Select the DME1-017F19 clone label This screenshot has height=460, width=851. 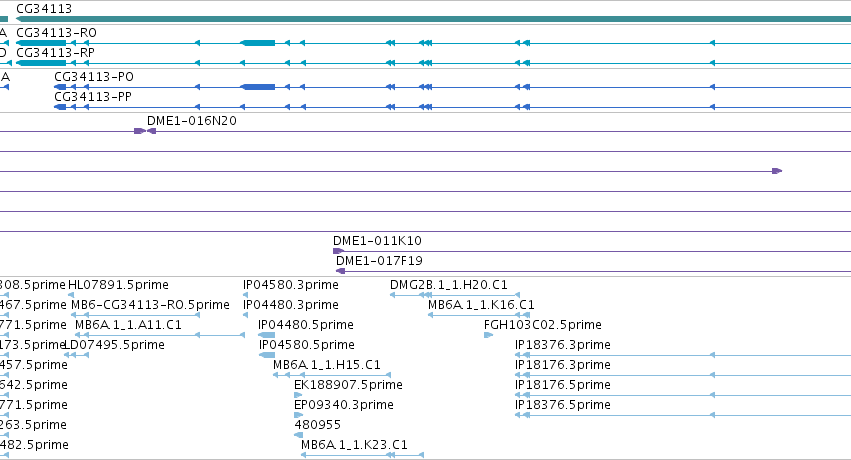pos(379,260)
